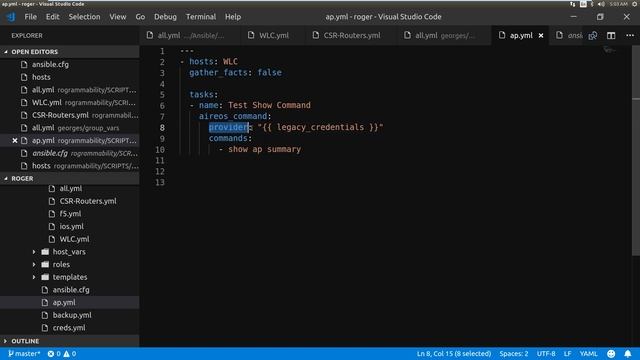
Task: Change indentation via Spaces: 2
Action: tap(513, 354)
